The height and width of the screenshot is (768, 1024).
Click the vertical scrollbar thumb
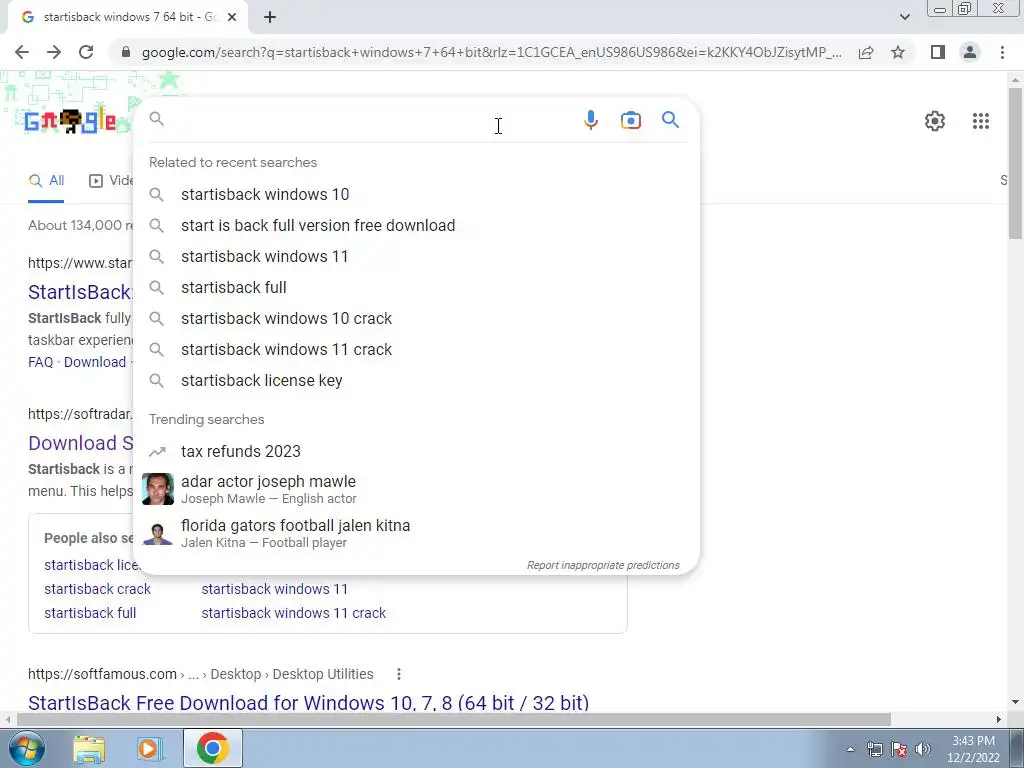[1015, 163]
